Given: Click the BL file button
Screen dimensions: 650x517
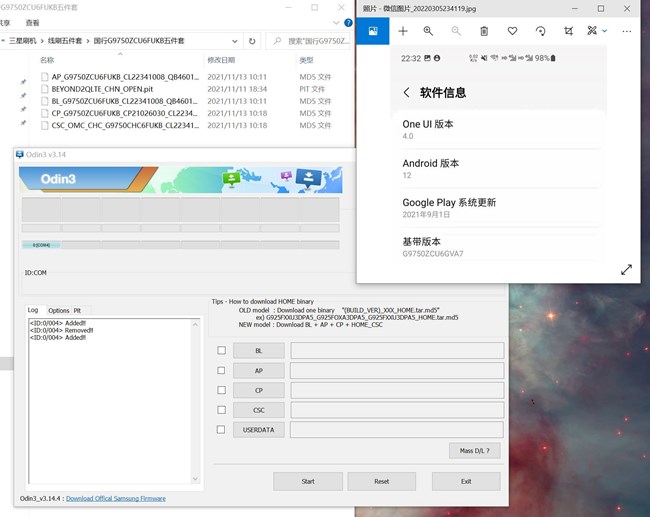Looking at the screenshot, I should tap(259, 351).
